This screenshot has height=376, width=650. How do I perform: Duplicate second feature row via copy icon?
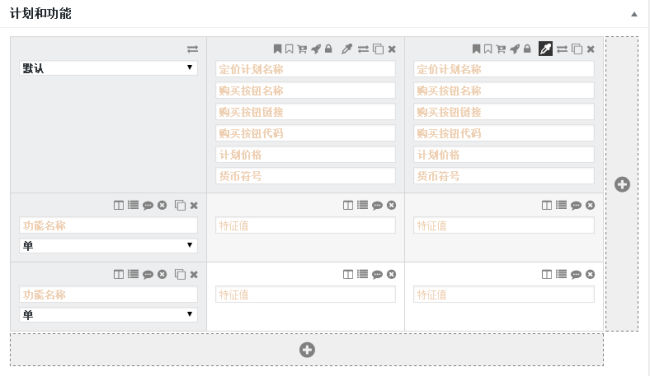pos(180,274)
